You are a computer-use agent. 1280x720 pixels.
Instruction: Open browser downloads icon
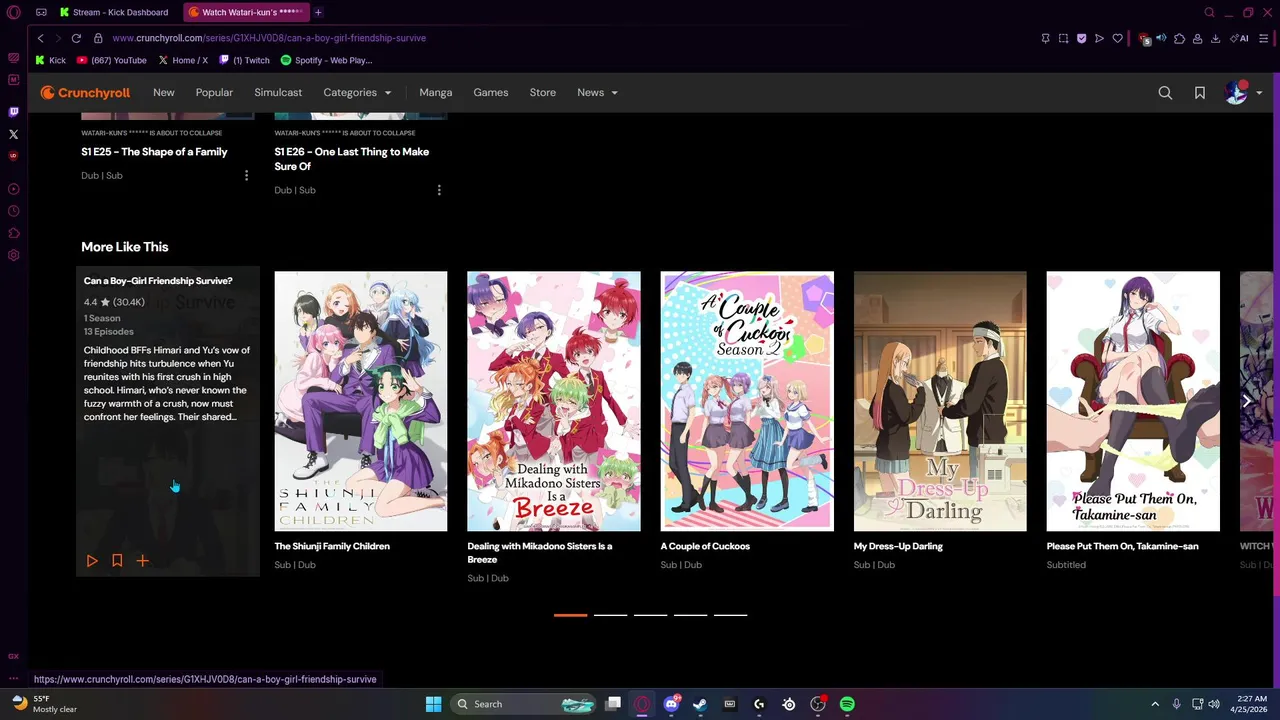1215,38
